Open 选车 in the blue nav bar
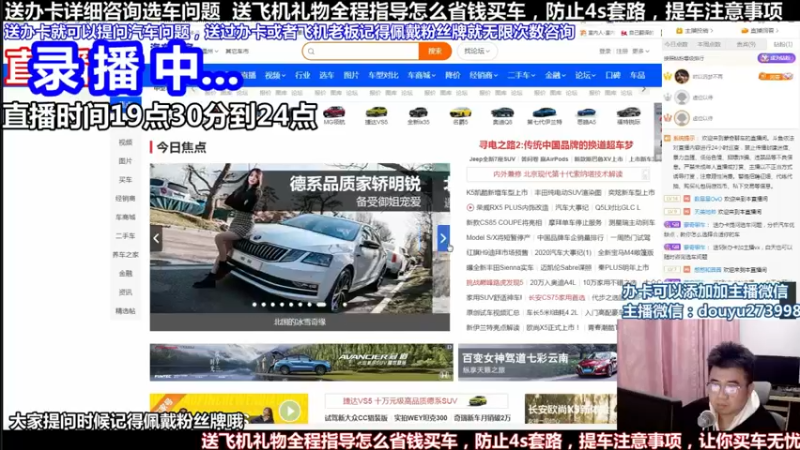The image size is (800, 450). pyautogui.click(x=327, y=76)
